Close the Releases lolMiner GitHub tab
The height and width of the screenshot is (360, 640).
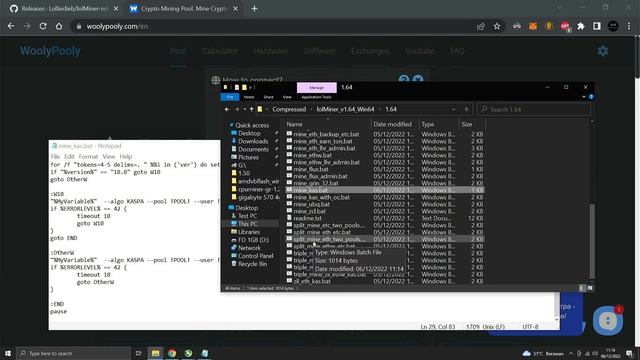tap(116, 9)
